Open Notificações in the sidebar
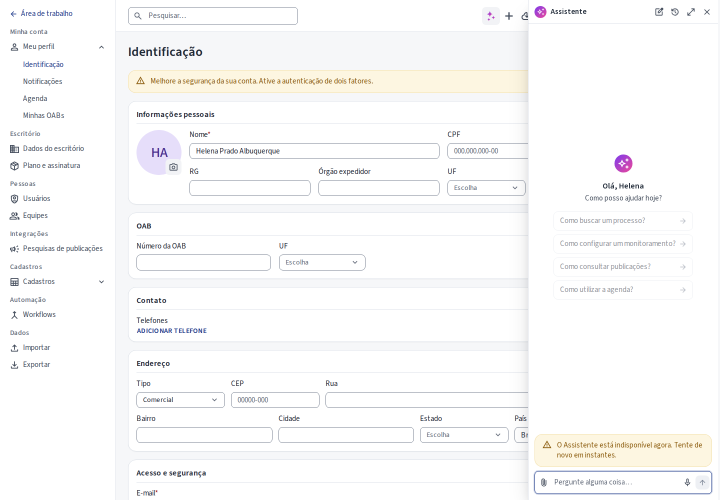The width and height of the screenshot is (720, 500). (42, 81)
